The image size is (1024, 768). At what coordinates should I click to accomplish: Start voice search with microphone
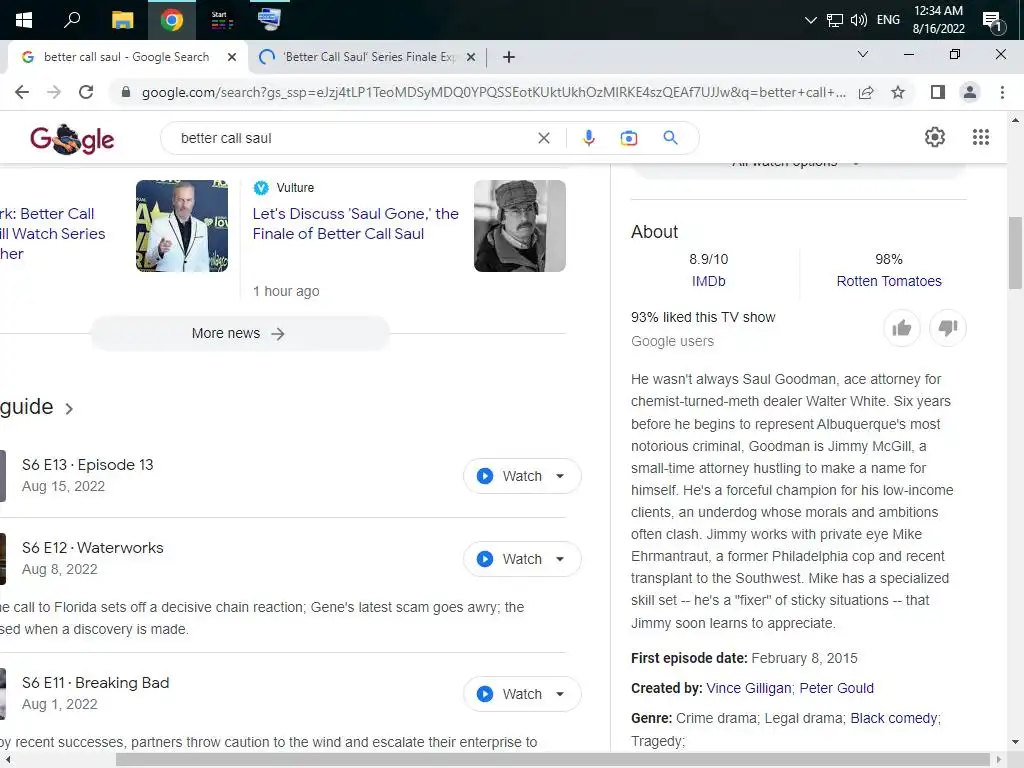(588, 138)
